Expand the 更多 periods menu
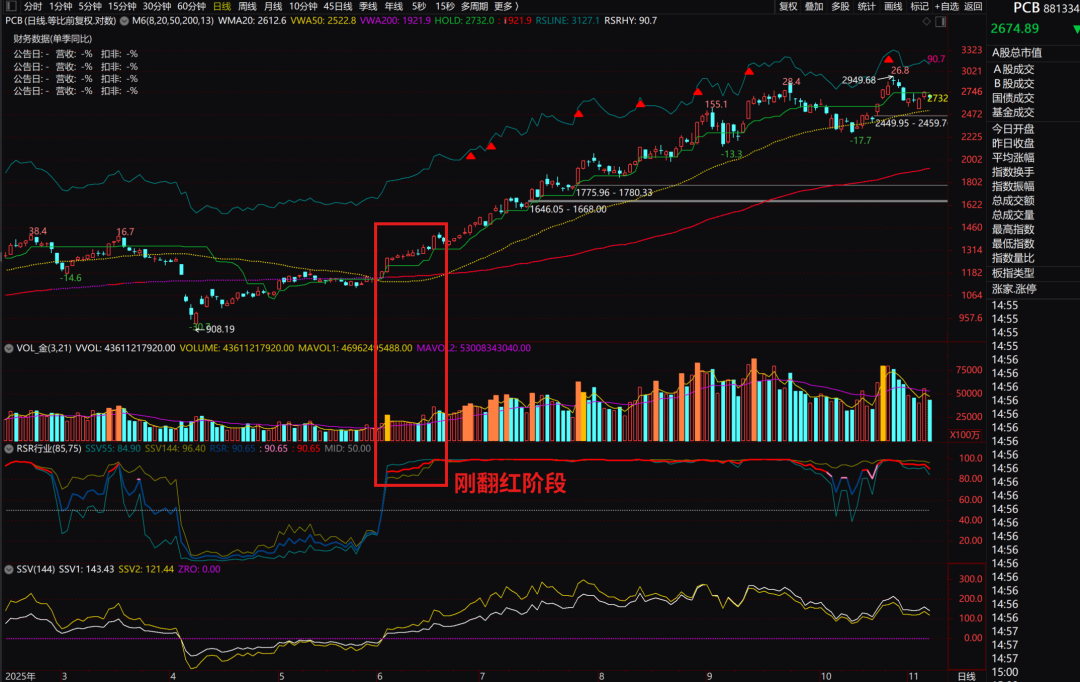This screenshot has width=1080, height=682. coord(506,6)
